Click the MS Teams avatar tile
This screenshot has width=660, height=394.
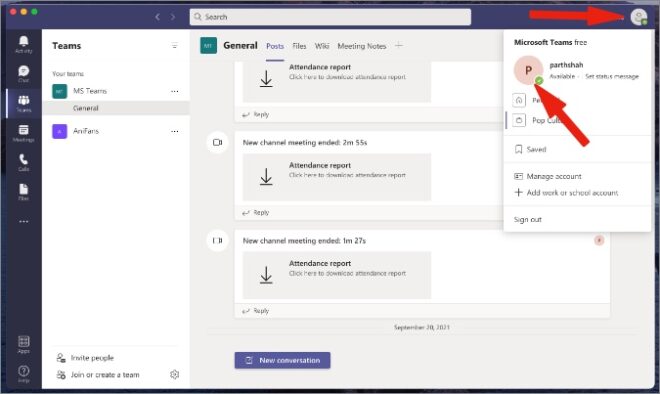coord(59,91)
